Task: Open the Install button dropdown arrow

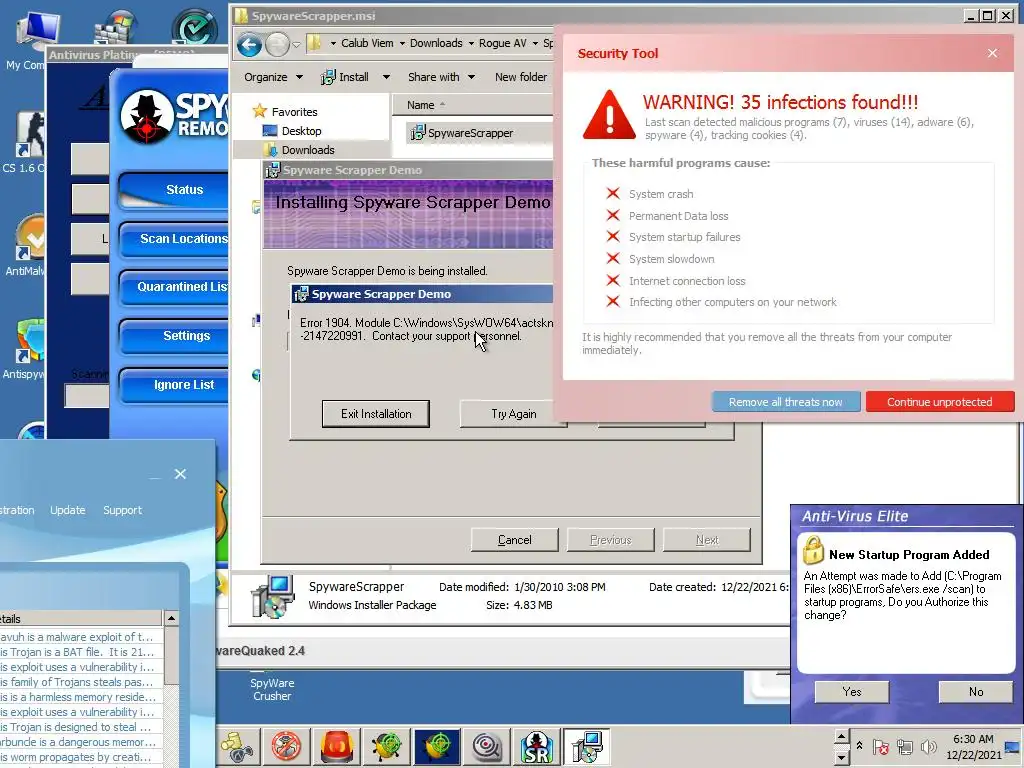Action: click(386, 77)
